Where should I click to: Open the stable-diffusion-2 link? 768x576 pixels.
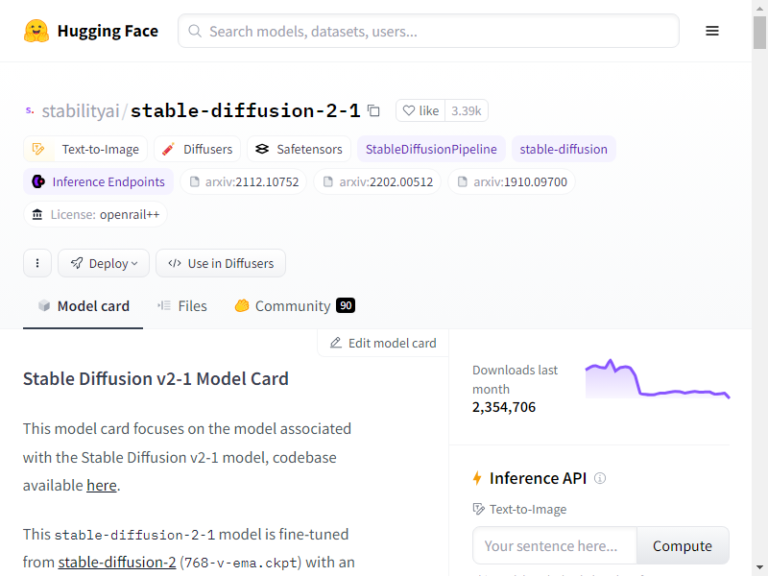117,562
